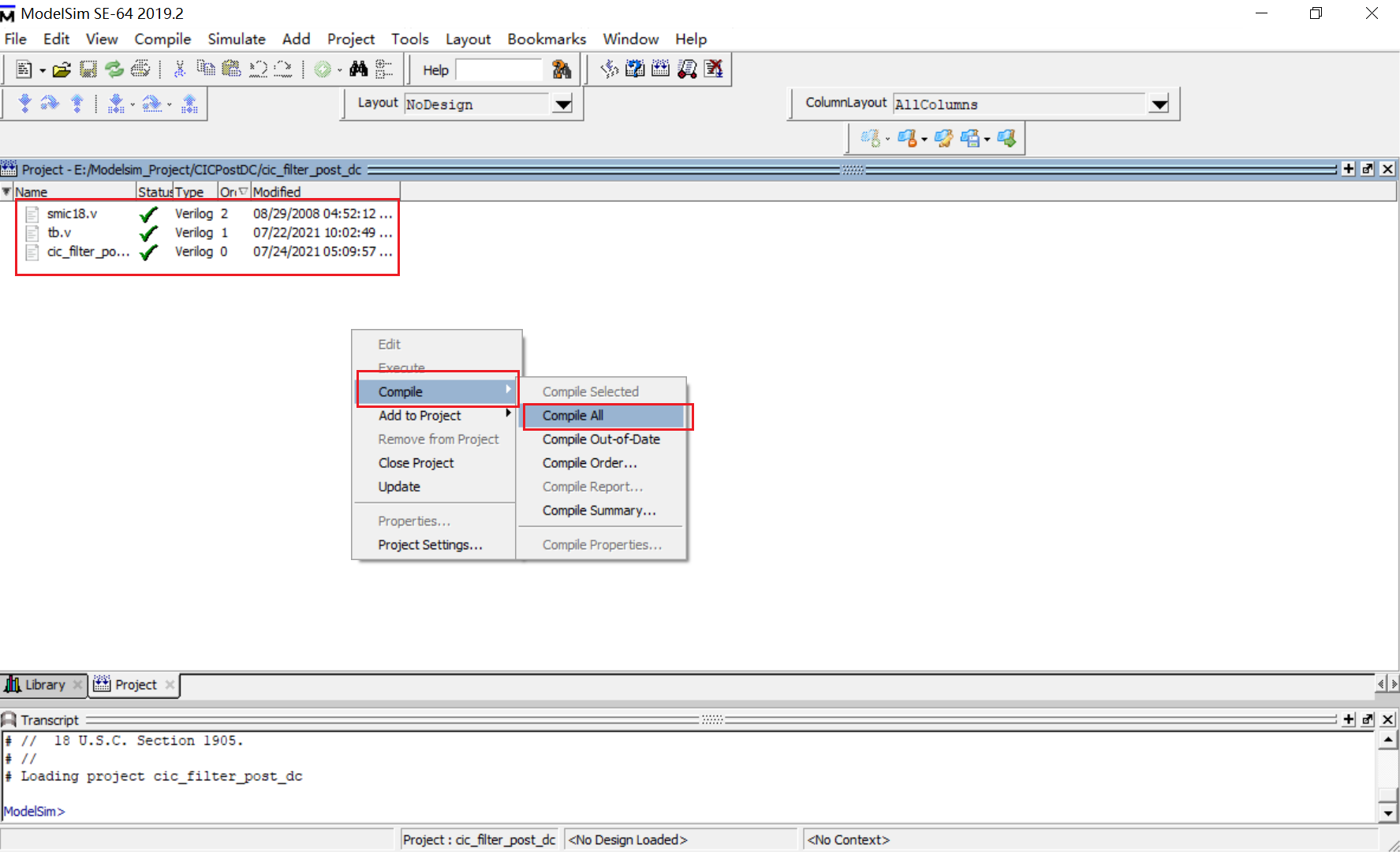Click the Simulate toolbar icon
Image resolution: width=1400 pixels, height=852 pixels.
click(x=661, y=69)
